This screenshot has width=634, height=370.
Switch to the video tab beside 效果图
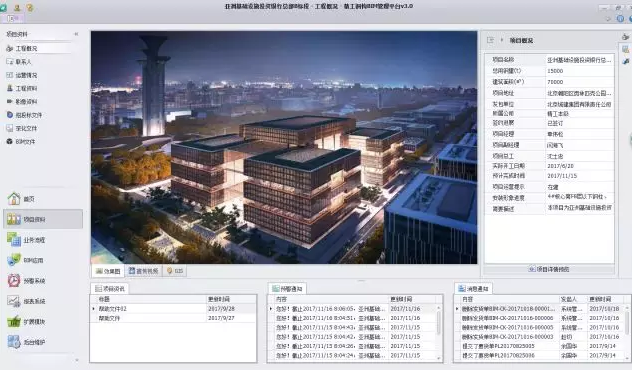coord(143,271)
